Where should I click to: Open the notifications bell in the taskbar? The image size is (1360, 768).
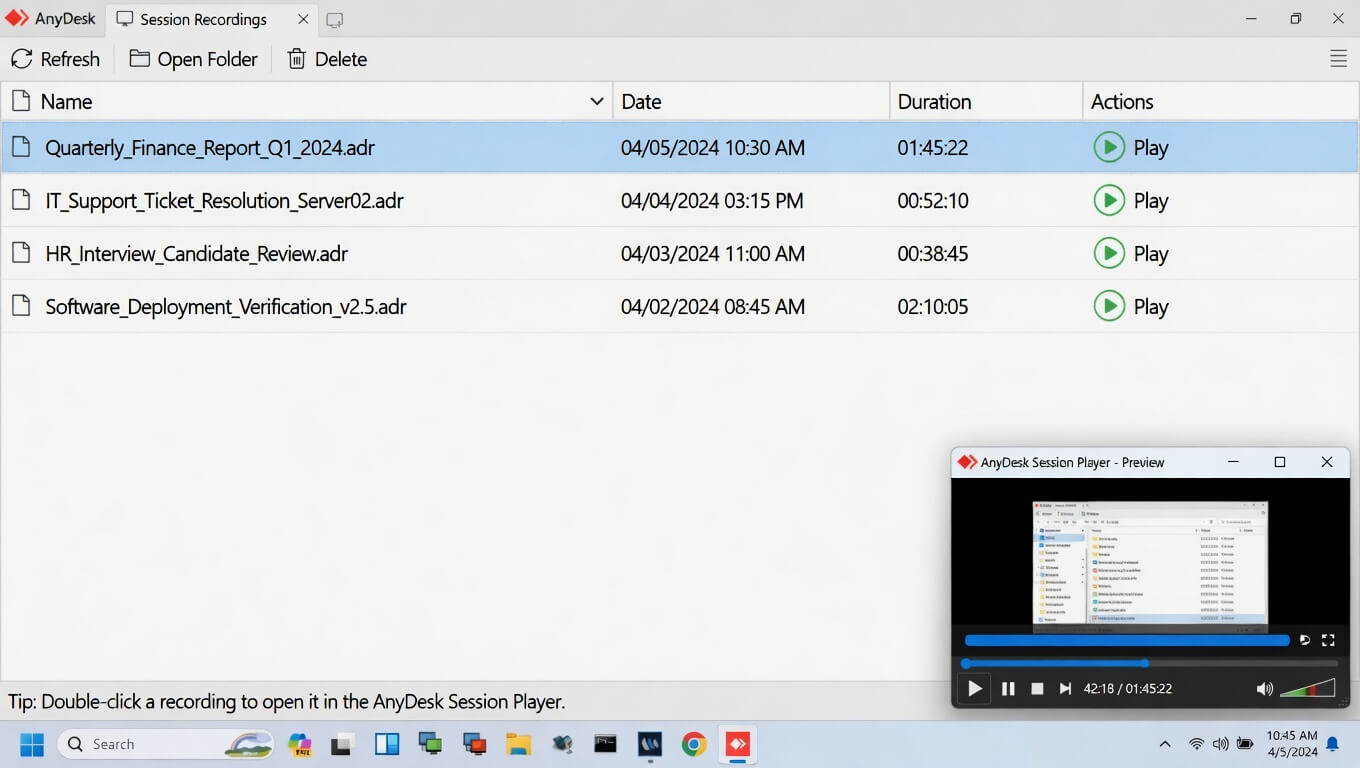click(1332, 744)
